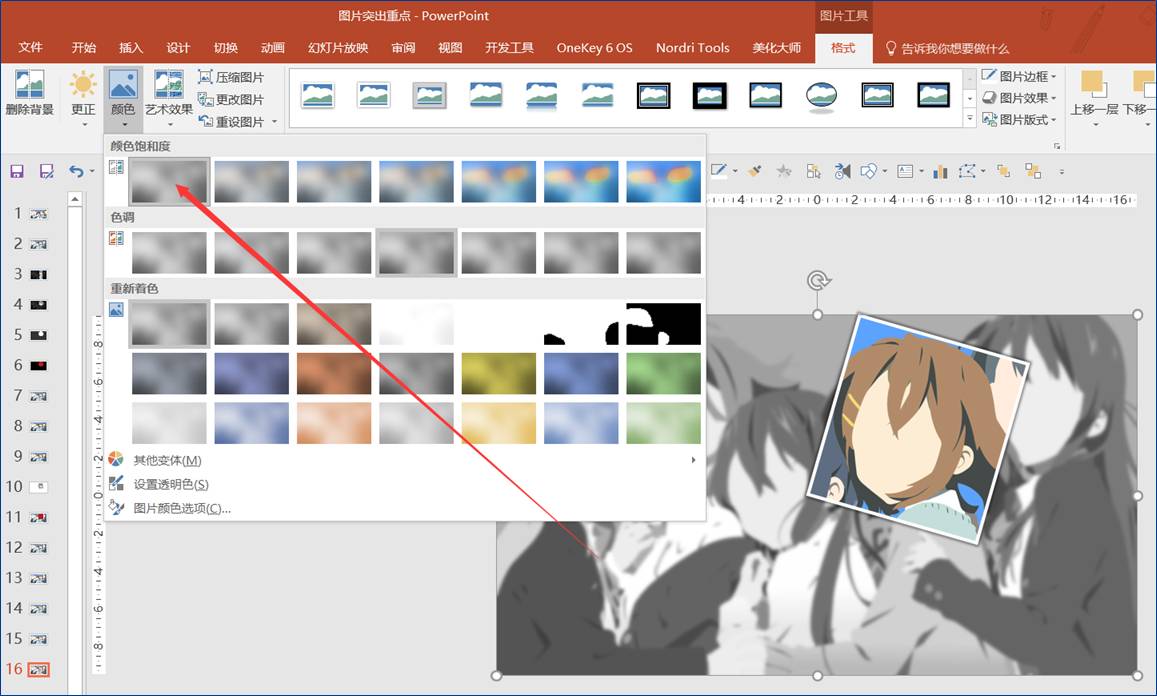The width and height of the screenshot is (1157, 696).
Task: Open the Home (开始) tab
Action: pyautogui.click(x=83, y=48)
